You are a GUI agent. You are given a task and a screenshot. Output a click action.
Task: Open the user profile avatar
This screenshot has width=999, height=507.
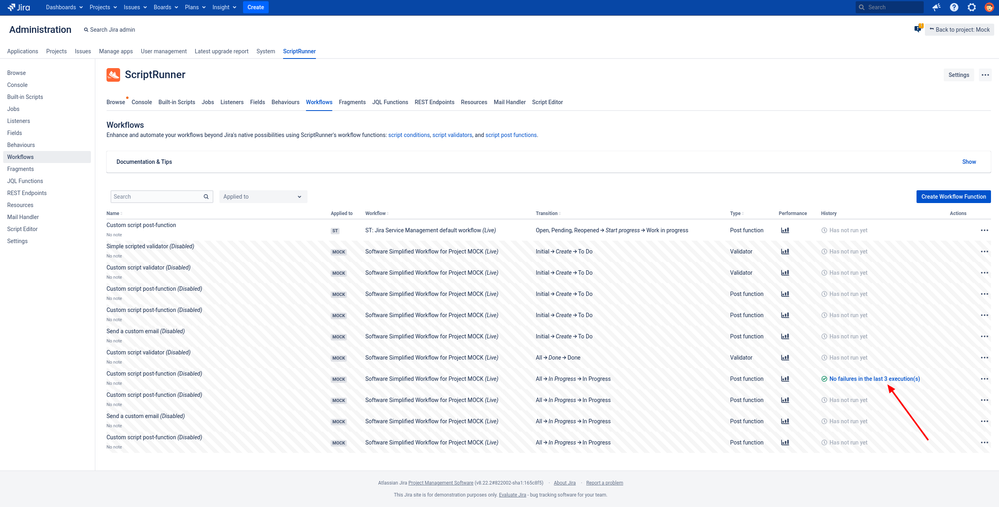coord(989,7)
